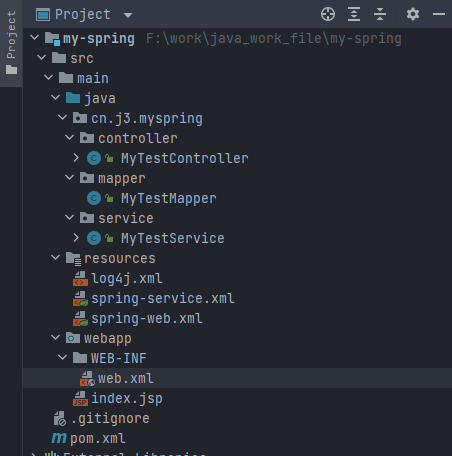Click the class icon of MyTestMapper
The width and height of the screenshot is (452, 456).
coord(94,198)
